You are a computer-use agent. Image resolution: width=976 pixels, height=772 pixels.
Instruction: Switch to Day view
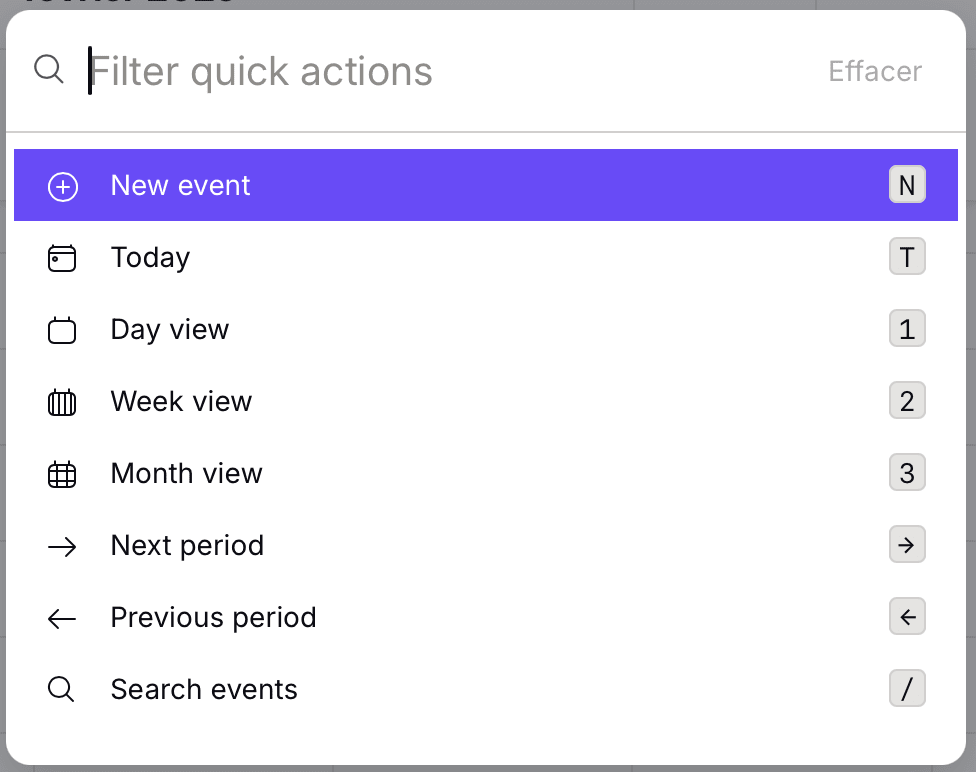coord(170,330)
